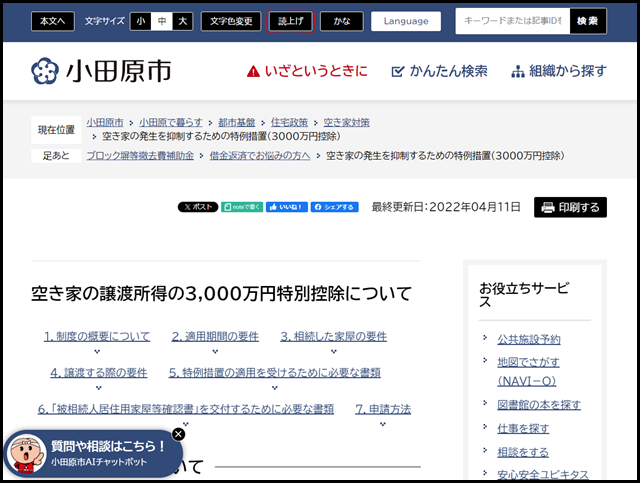The height and width of the screenshot is (483, 640).
Task: Open かんたん検索 menu
Action: 439,71
